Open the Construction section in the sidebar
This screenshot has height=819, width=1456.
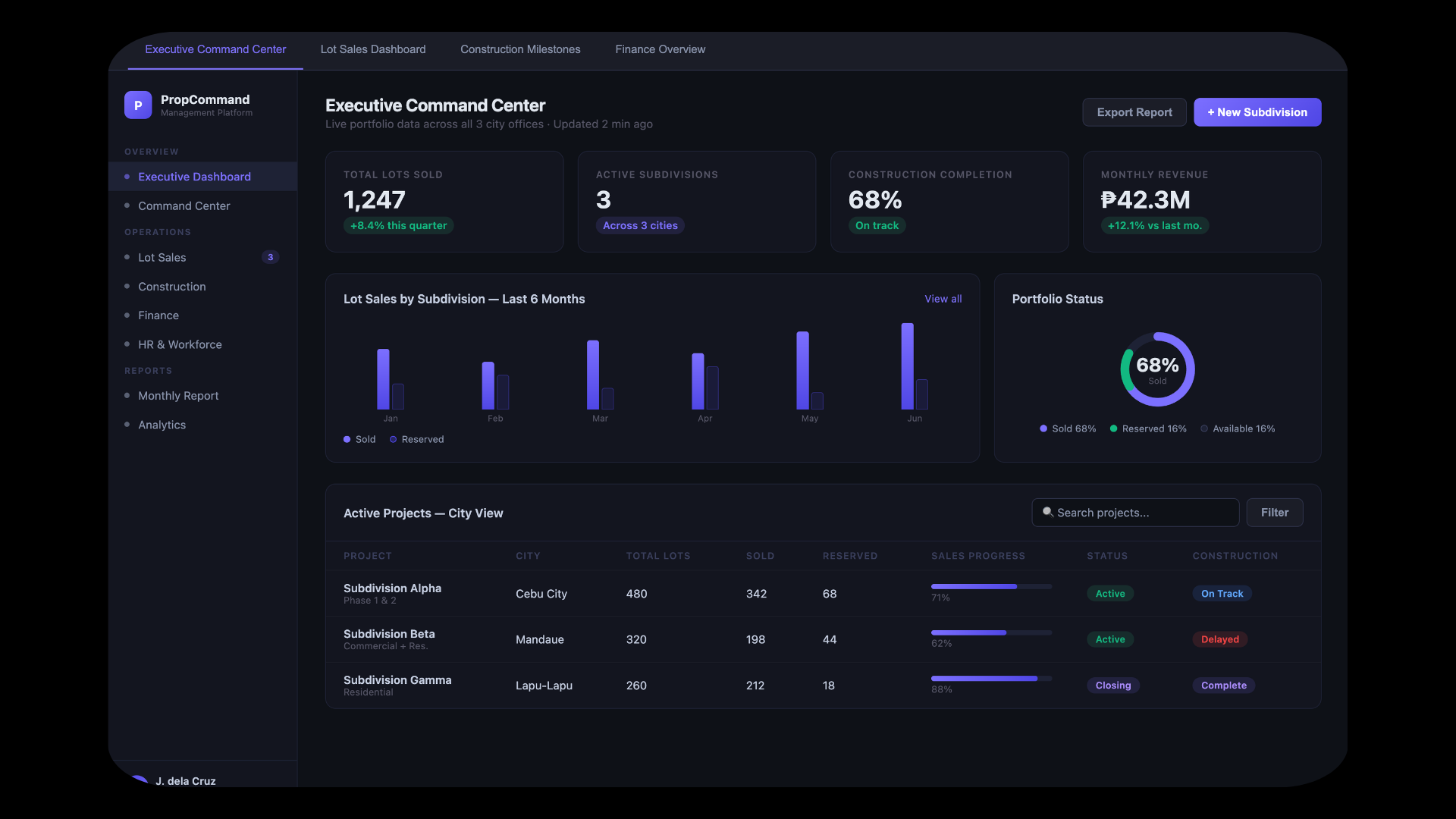[171, 287]
